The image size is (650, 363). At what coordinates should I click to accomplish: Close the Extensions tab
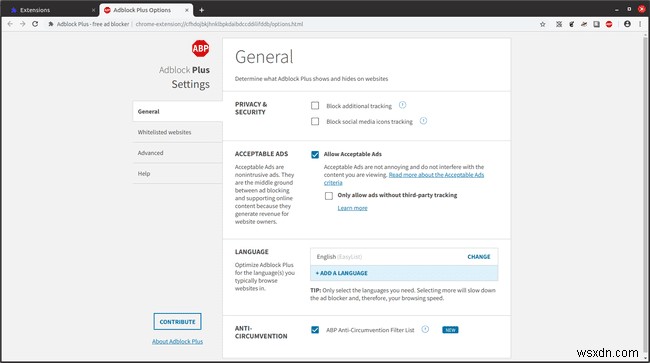coord(93,10)
